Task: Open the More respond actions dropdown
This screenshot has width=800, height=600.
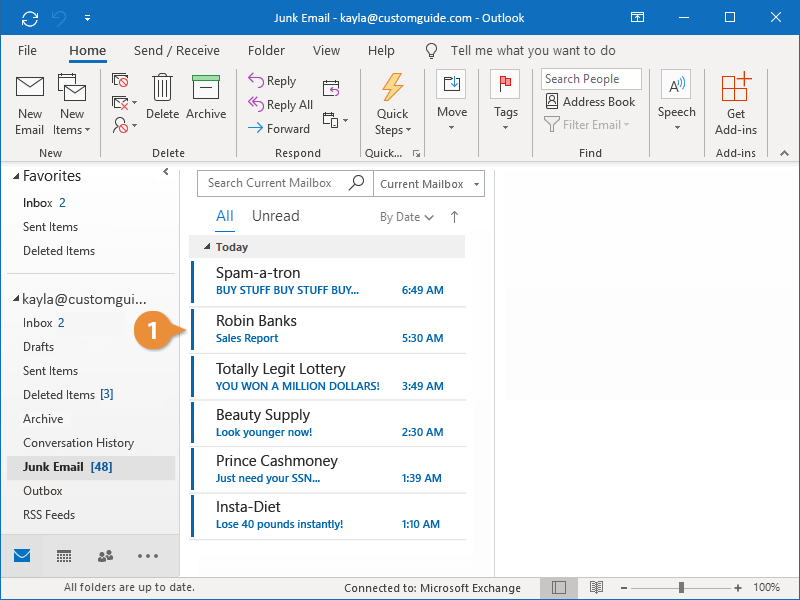Action: pos(335,120)
